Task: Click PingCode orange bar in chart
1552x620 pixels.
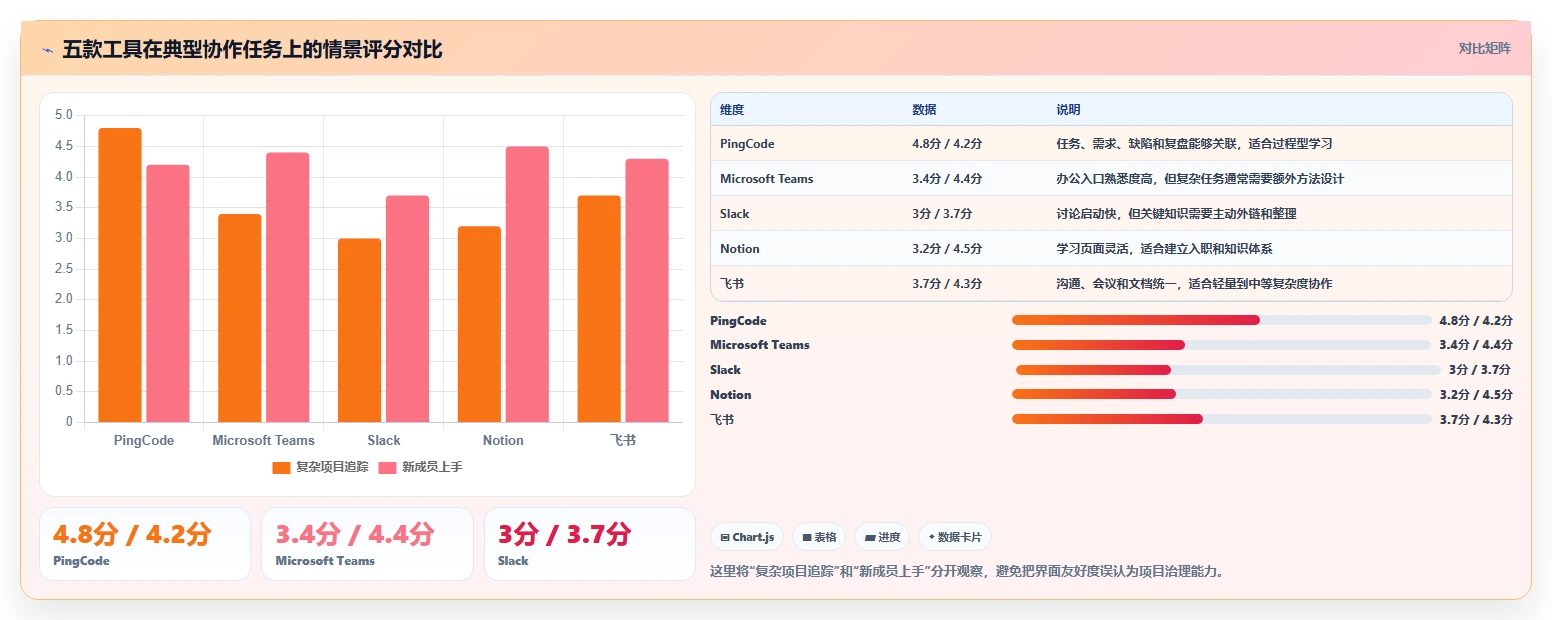Action: (120, 275)
